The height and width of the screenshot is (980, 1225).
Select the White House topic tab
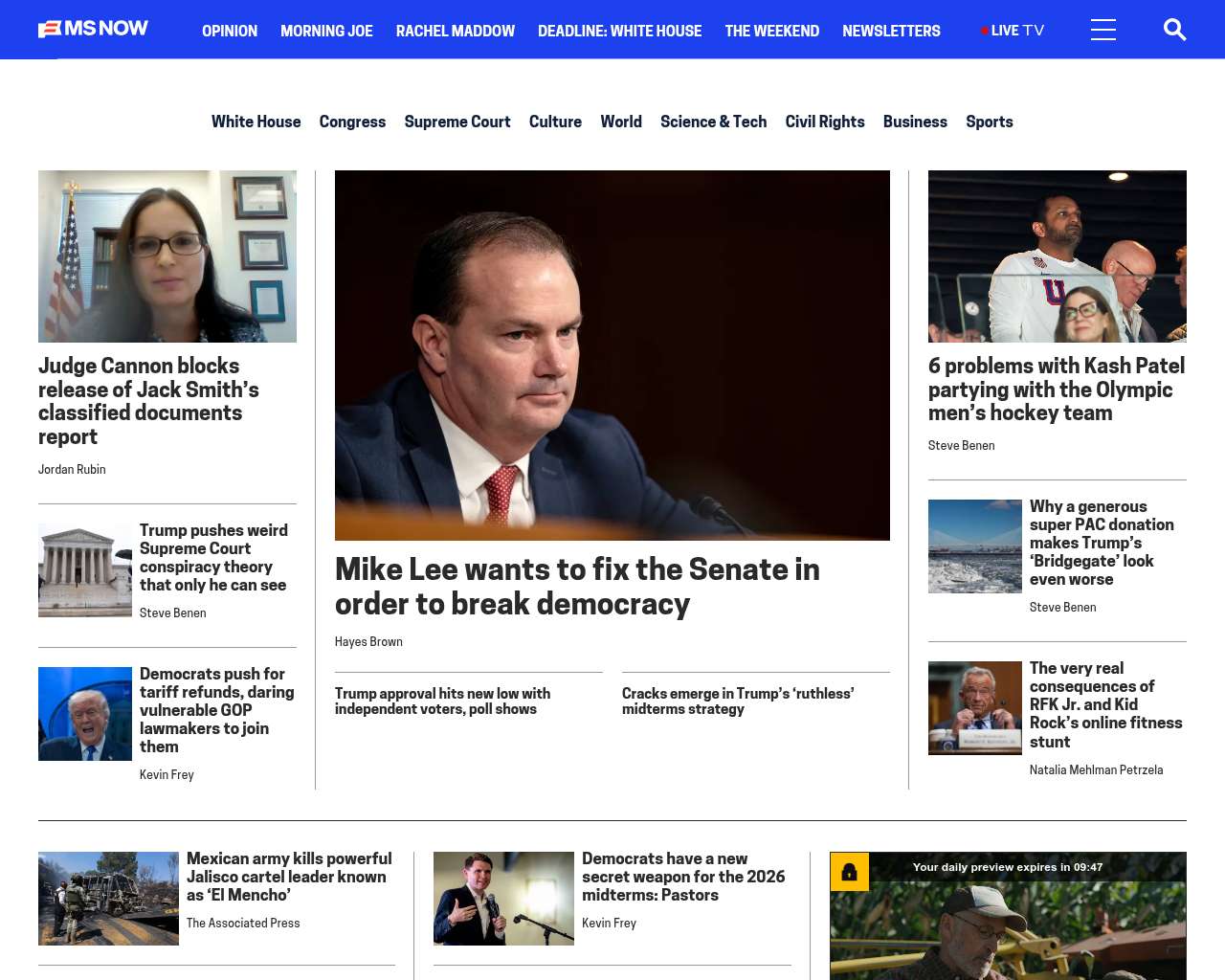pyautogui.click(x=256, y=122)
